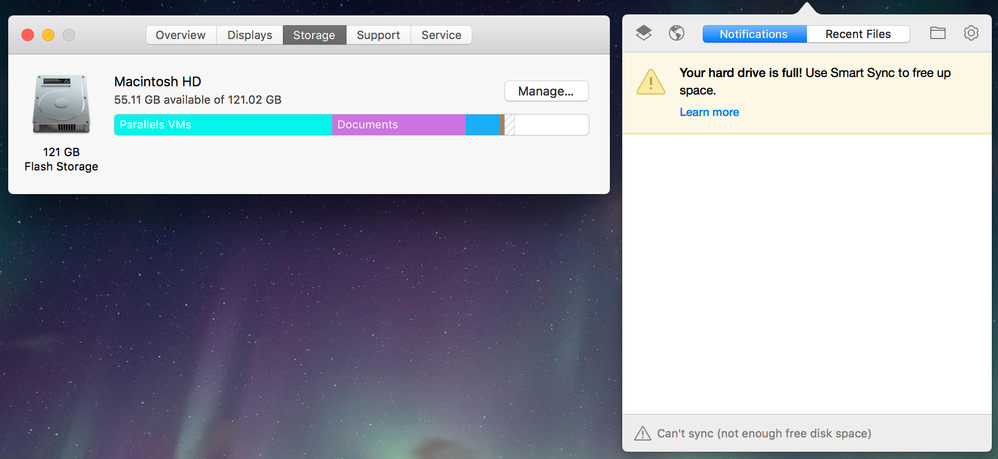This screenshot has width=998, height=459.
Task: Follow the Learn more link
Action: pos(709,112)
